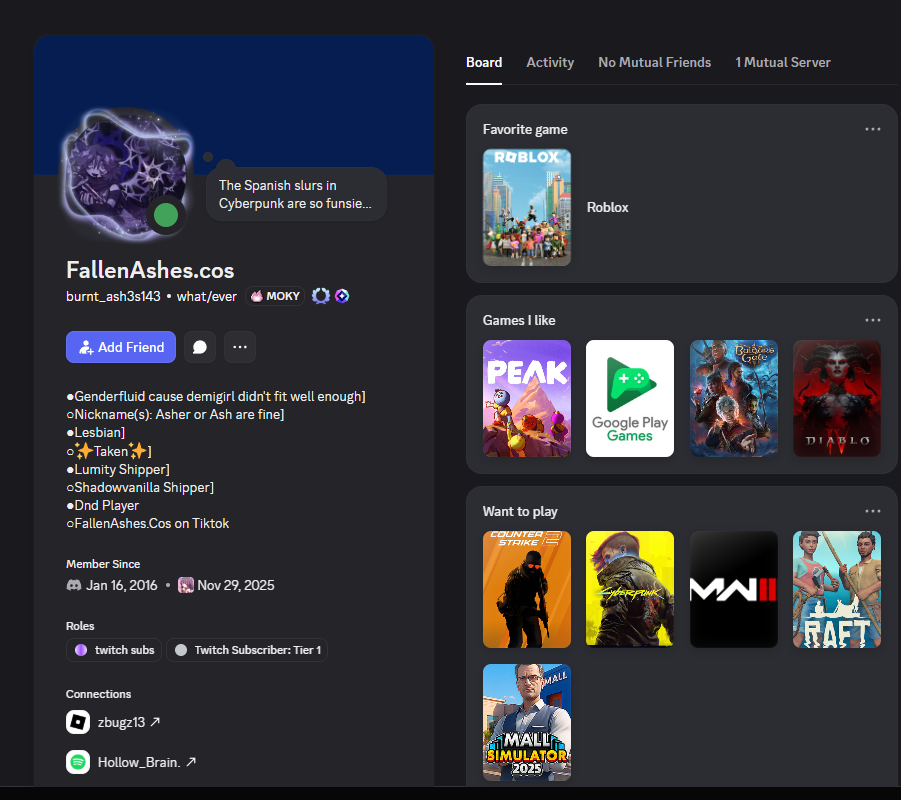Screen dimensions: 901x800
Task: Click the Cyberpunk game cover
Action: click(x=630, y=589)
